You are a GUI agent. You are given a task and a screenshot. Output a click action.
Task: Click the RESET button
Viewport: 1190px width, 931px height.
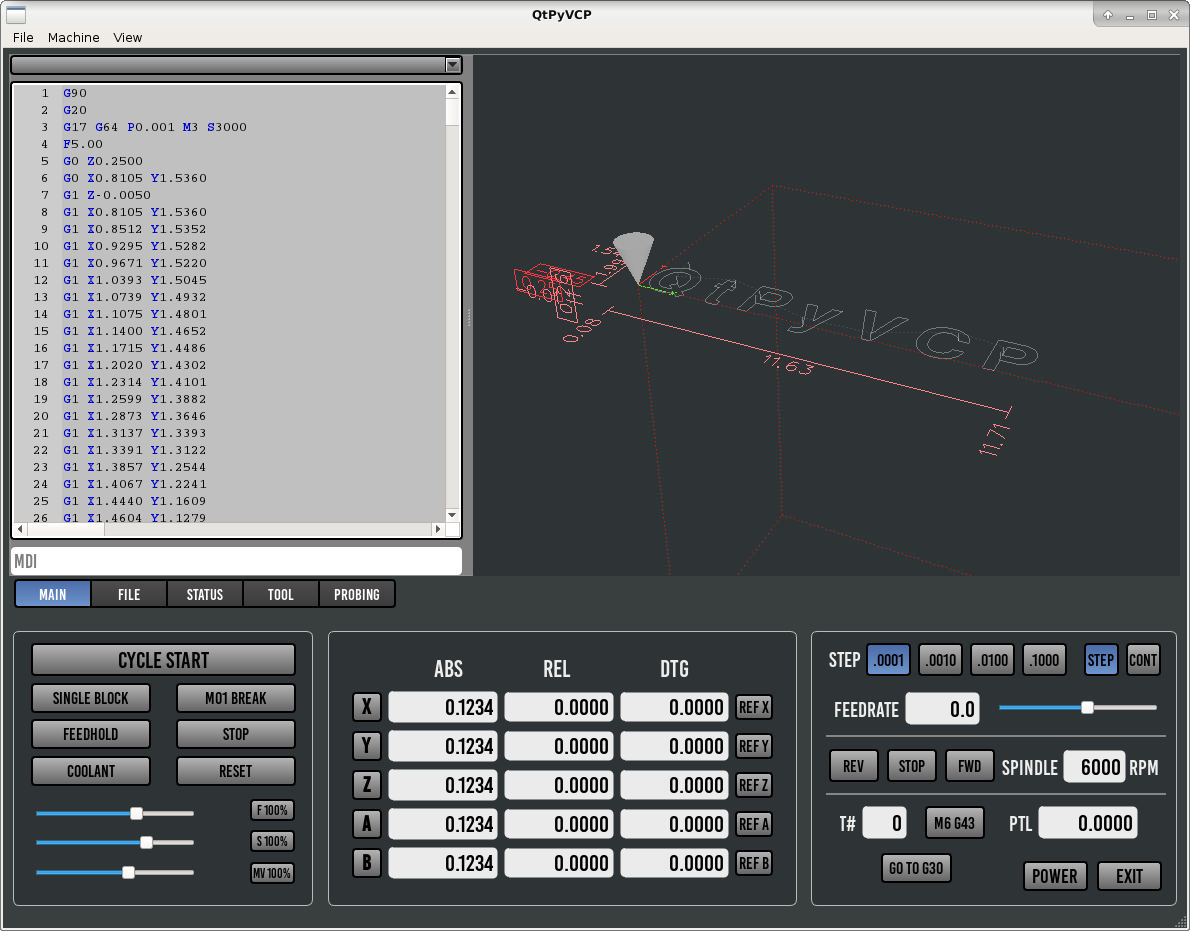point(236,771)
